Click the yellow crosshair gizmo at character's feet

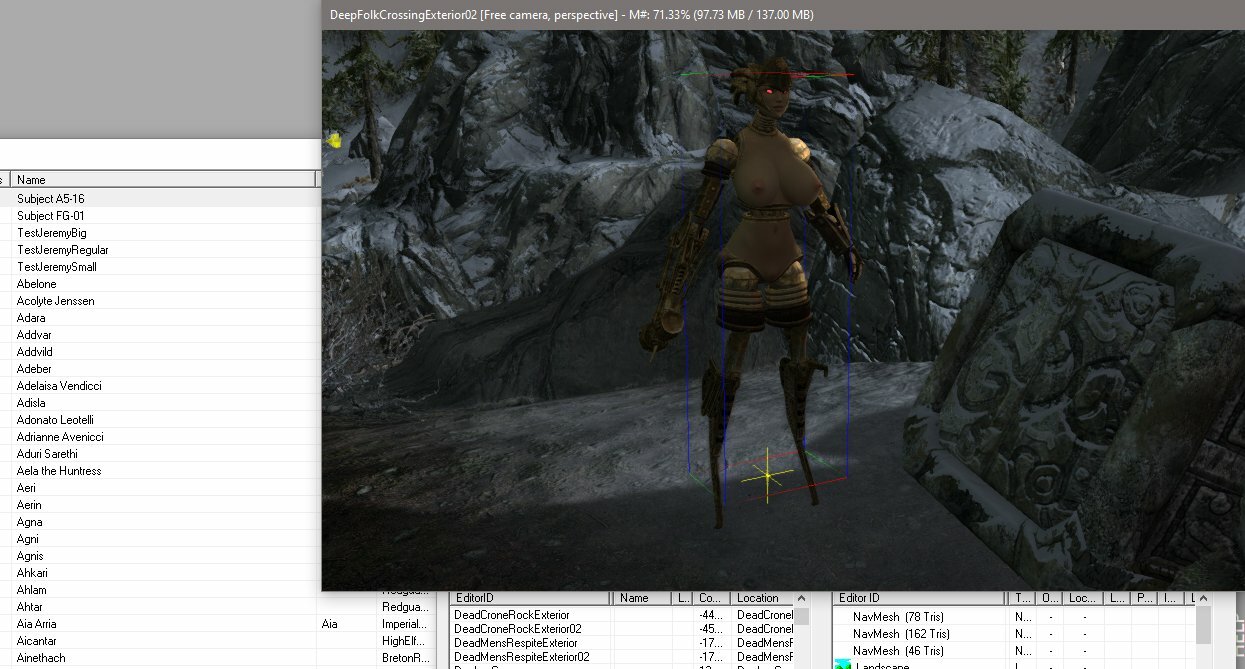768,475
